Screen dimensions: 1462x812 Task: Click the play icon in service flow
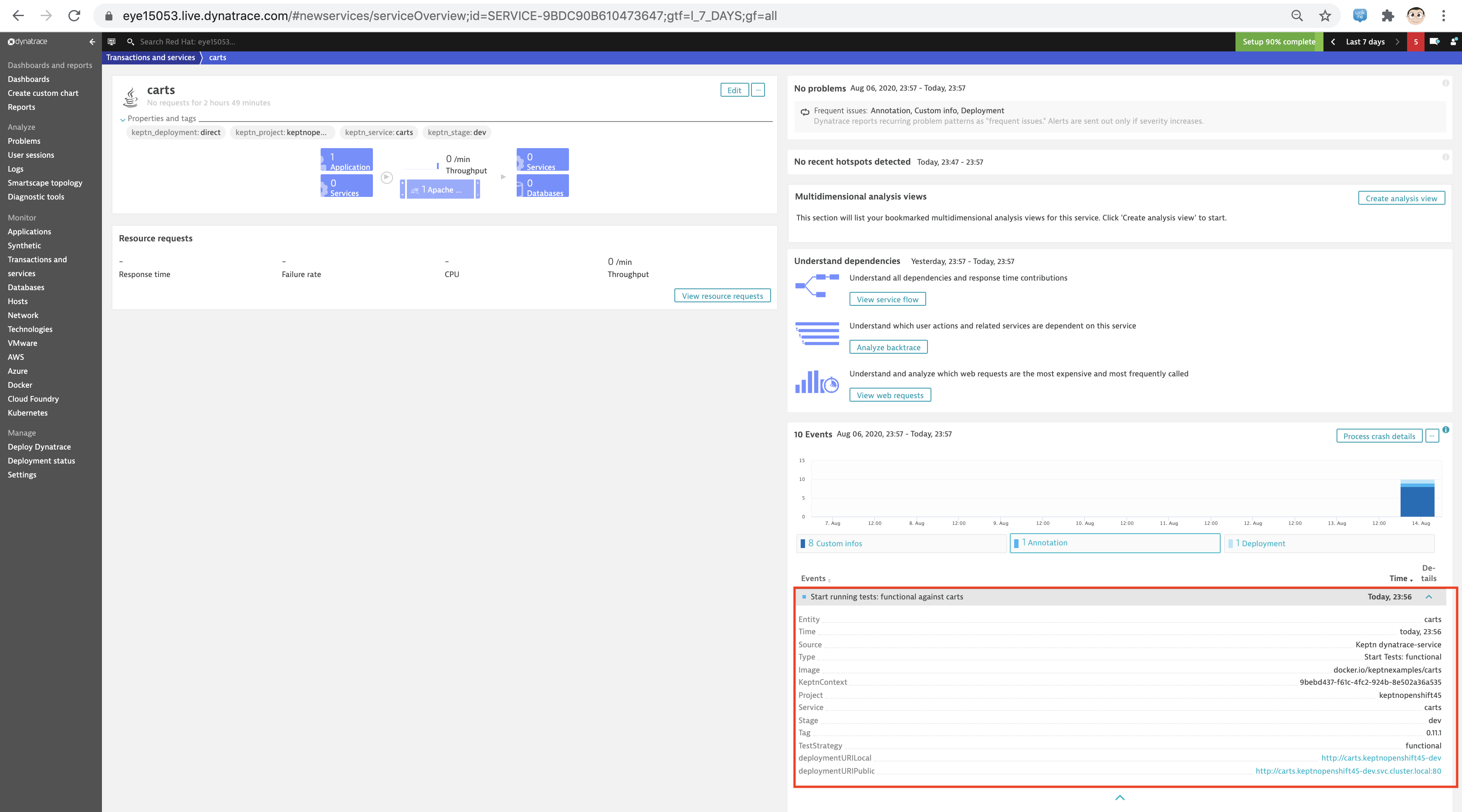coord(386,178)
